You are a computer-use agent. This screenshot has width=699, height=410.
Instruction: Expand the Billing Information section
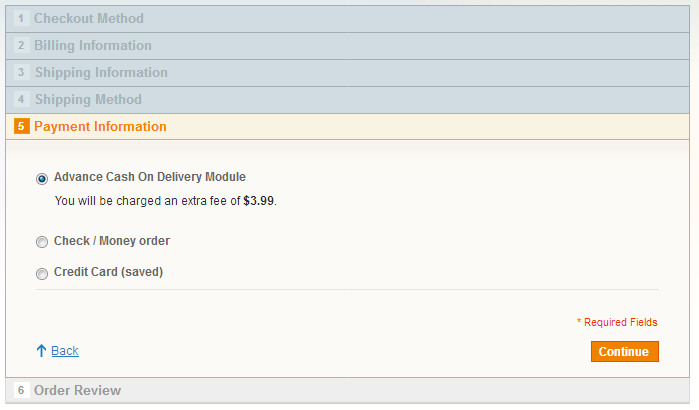click(x=93, y=46)
